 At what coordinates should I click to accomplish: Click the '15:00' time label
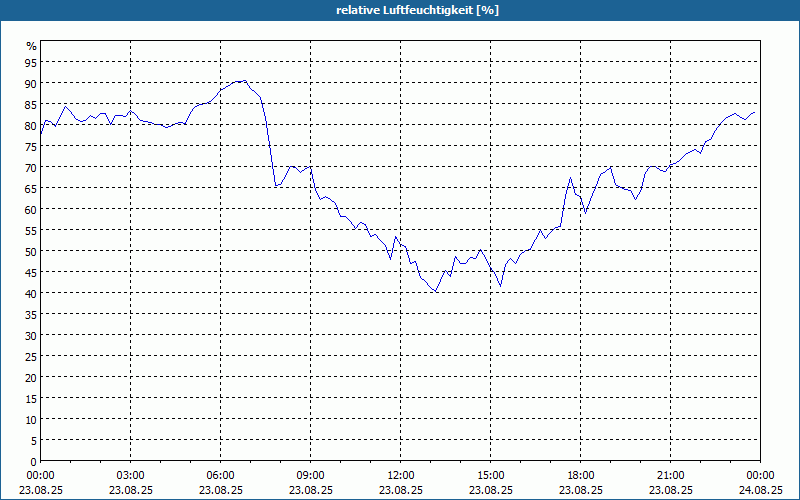(x=491, y=476)
